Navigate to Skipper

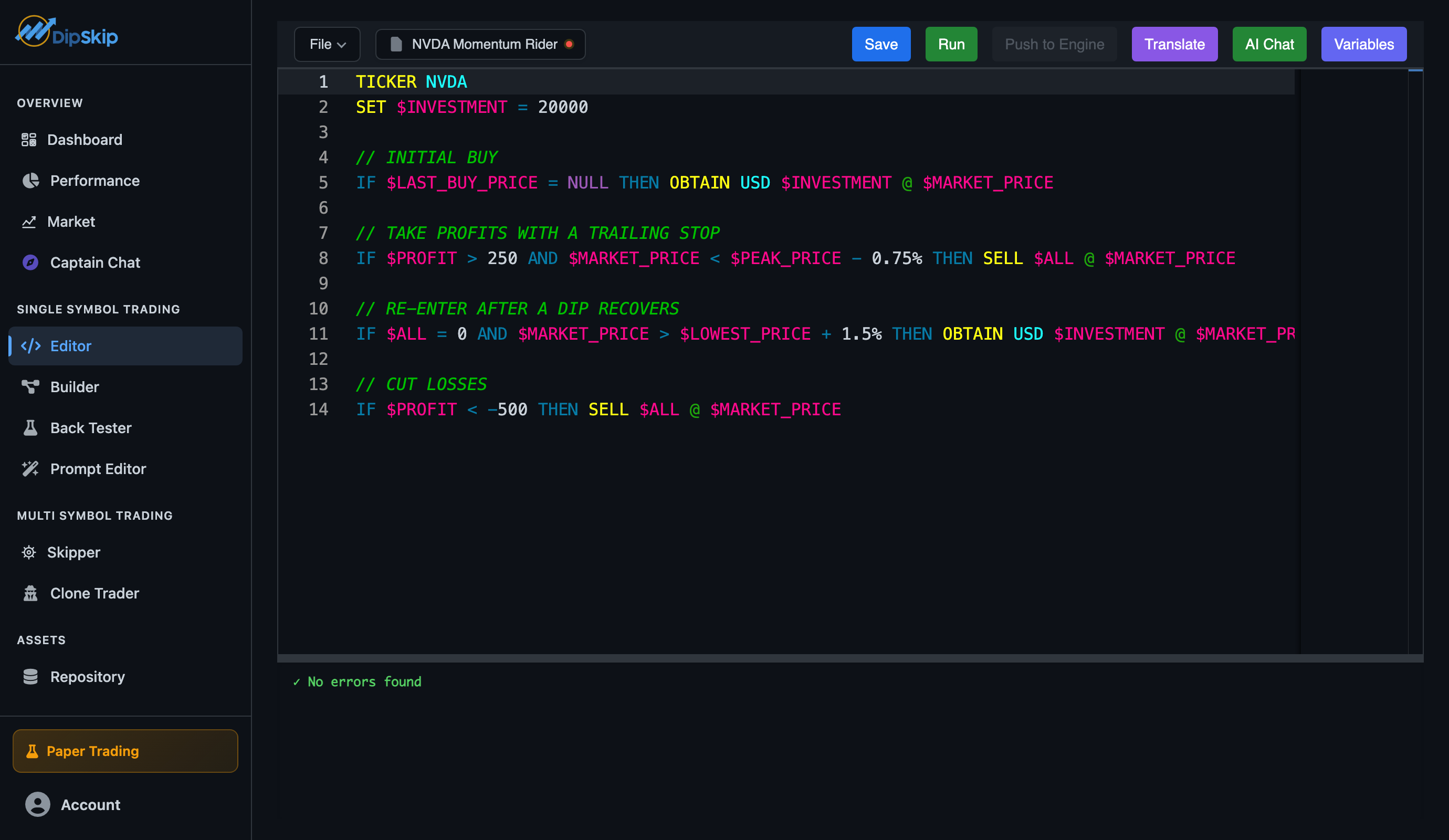[125, 552]
